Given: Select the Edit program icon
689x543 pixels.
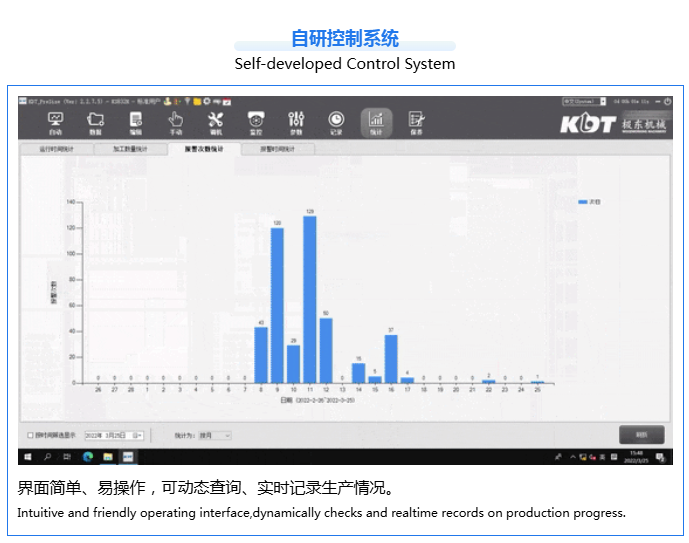Looking at the screenshot, I should coord(135,122).
